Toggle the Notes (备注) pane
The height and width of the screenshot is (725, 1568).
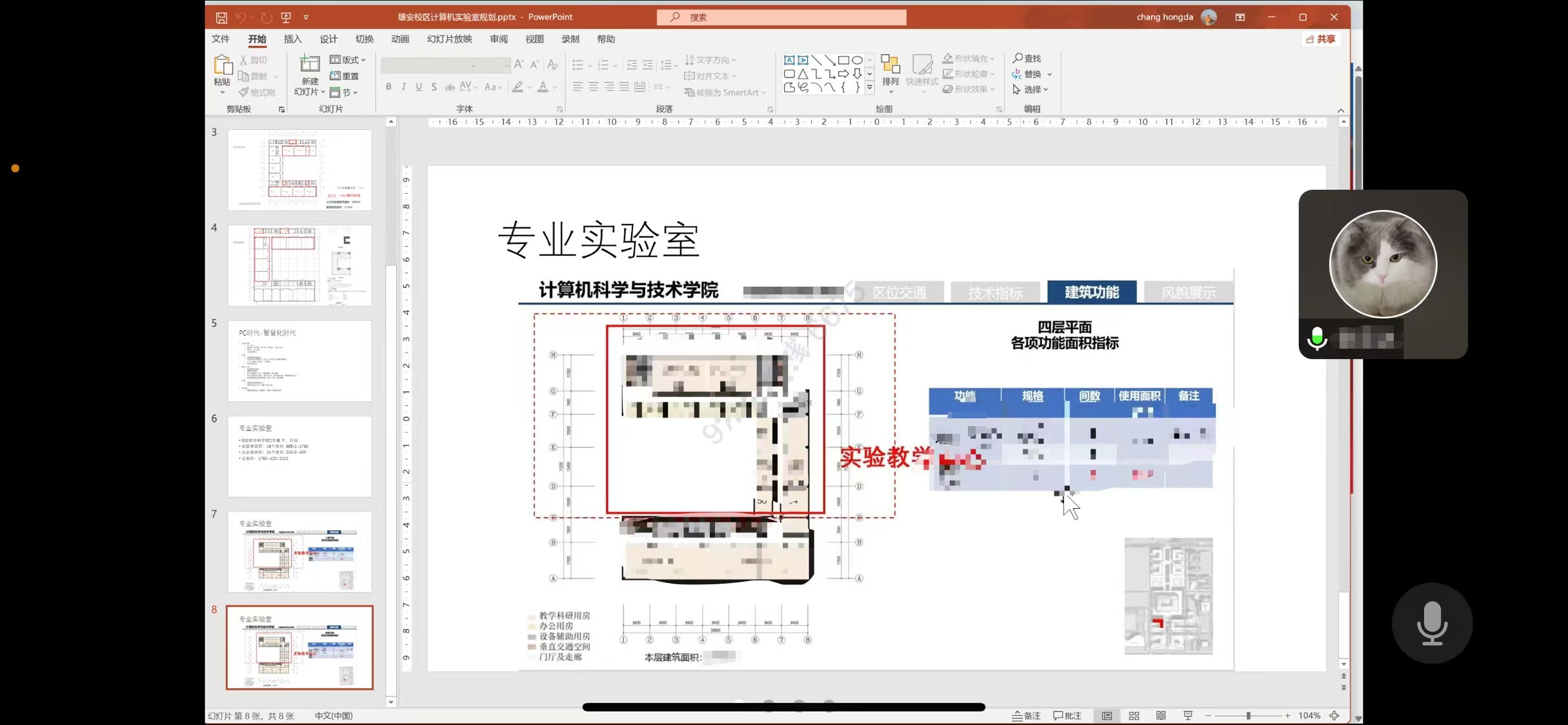pos(1026,715)
